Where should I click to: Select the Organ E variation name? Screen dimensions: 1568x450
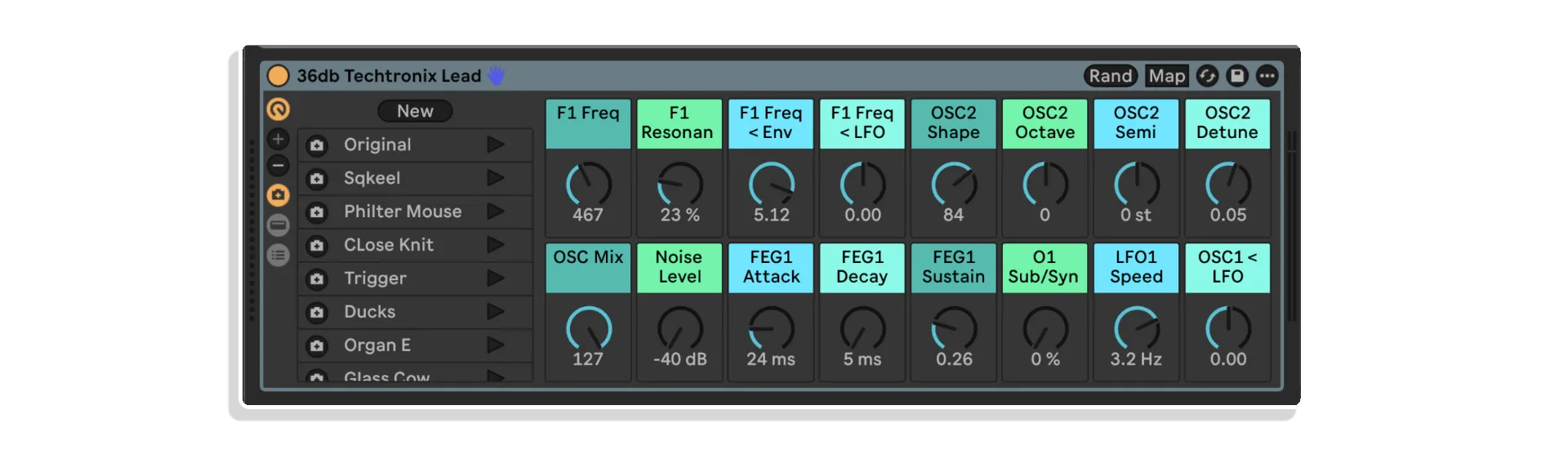tap(377, 345)
